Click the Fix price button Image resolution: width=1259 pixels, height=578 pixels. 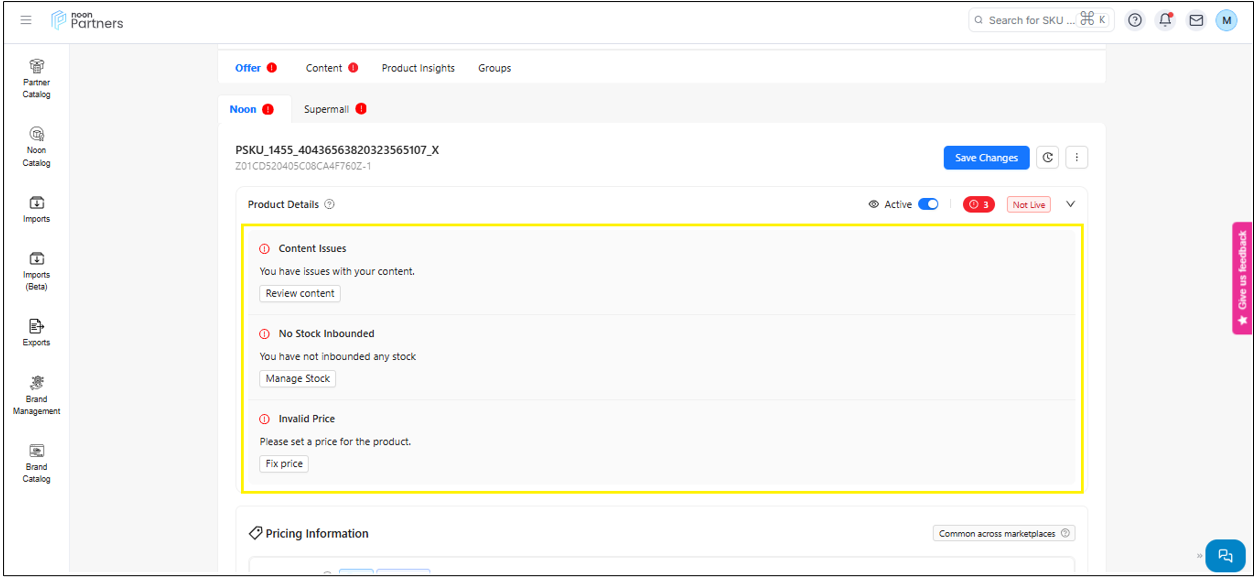[x=284, y=464]
